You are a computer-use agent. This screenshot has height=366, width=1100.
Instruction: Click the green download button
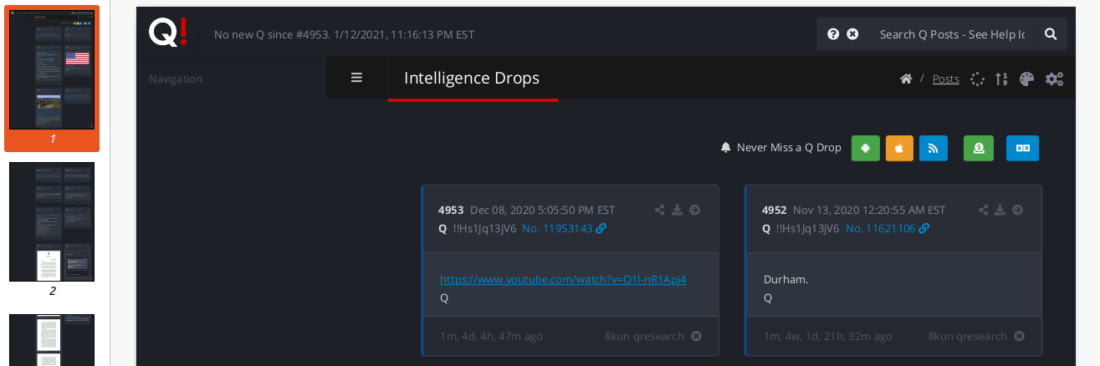pyautogui.click(x=979, y=148)
